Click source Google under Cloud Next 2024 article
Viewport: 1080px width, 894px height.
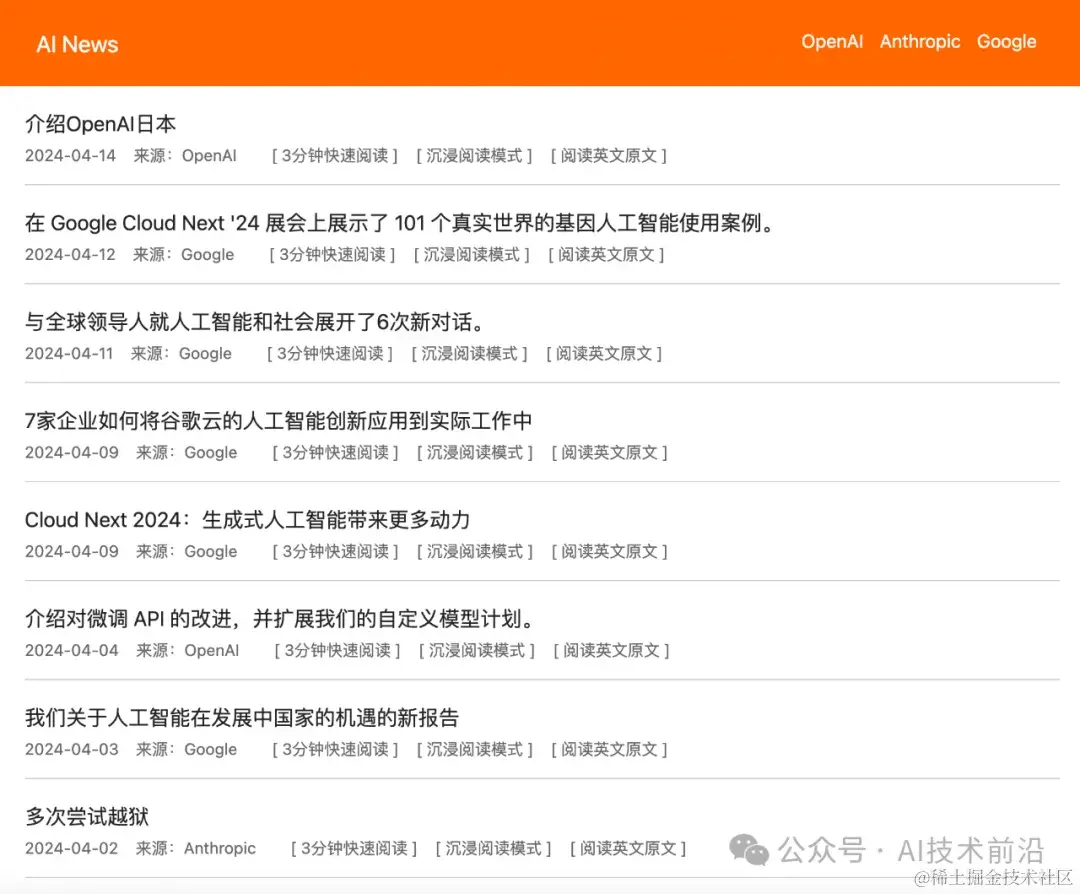211,552
